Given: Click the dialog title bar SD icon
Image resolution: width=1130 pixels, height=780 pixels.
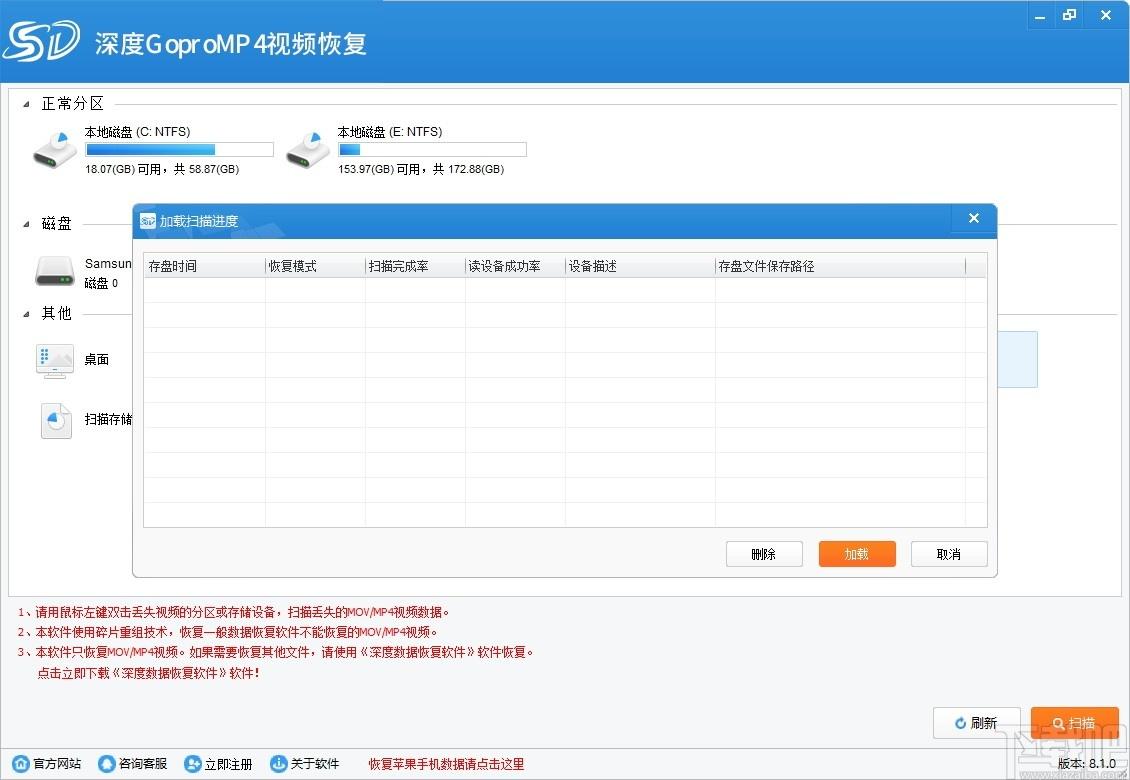Looking at the screenshot, I should point(148,221).
